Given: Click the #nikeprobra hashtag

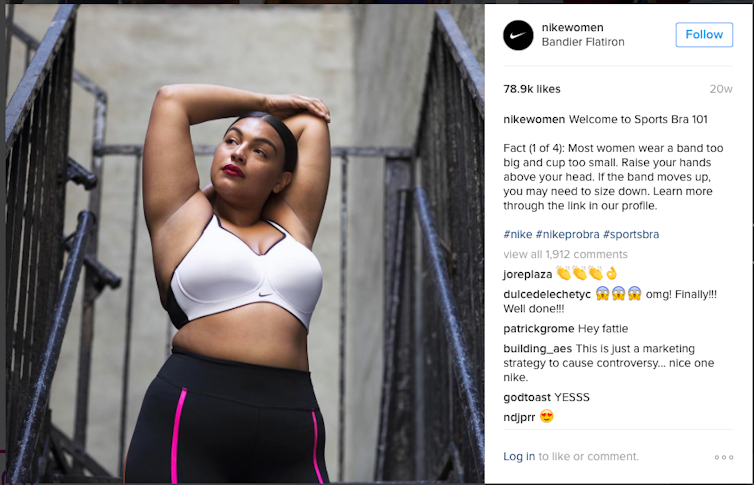Looking at the screenshot, I should [567, 234].
